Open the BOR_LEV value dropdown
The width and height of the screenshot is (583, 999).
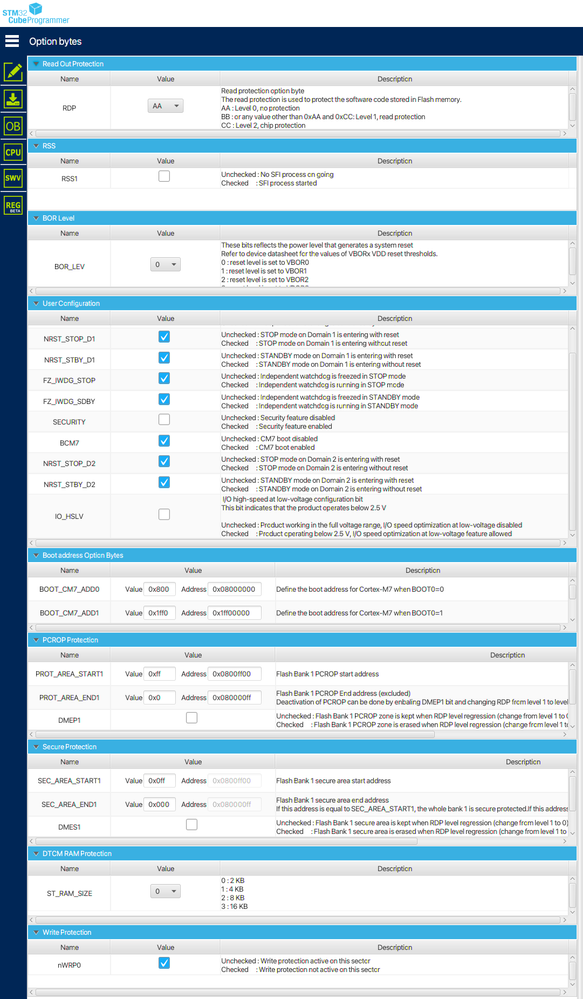pos(166,264)
